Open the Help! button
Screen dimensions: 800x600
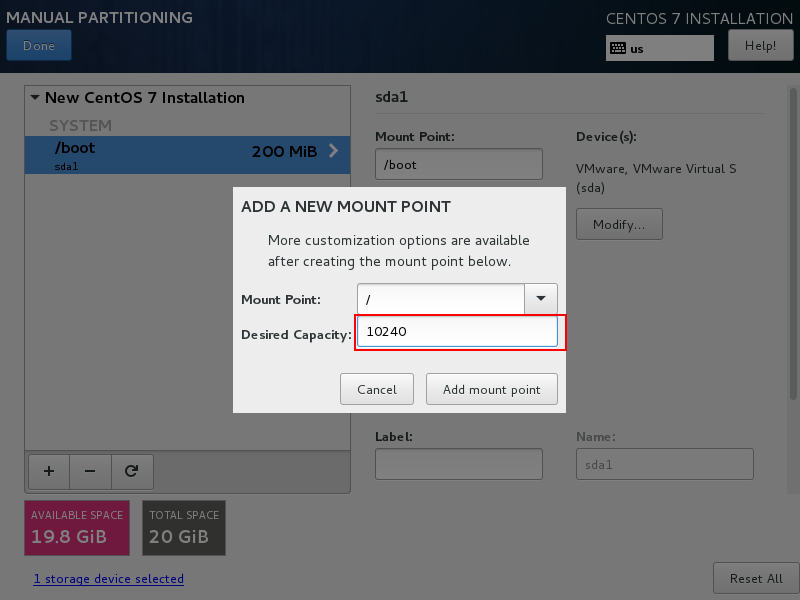pyautogui.click(x=760, y=45)
